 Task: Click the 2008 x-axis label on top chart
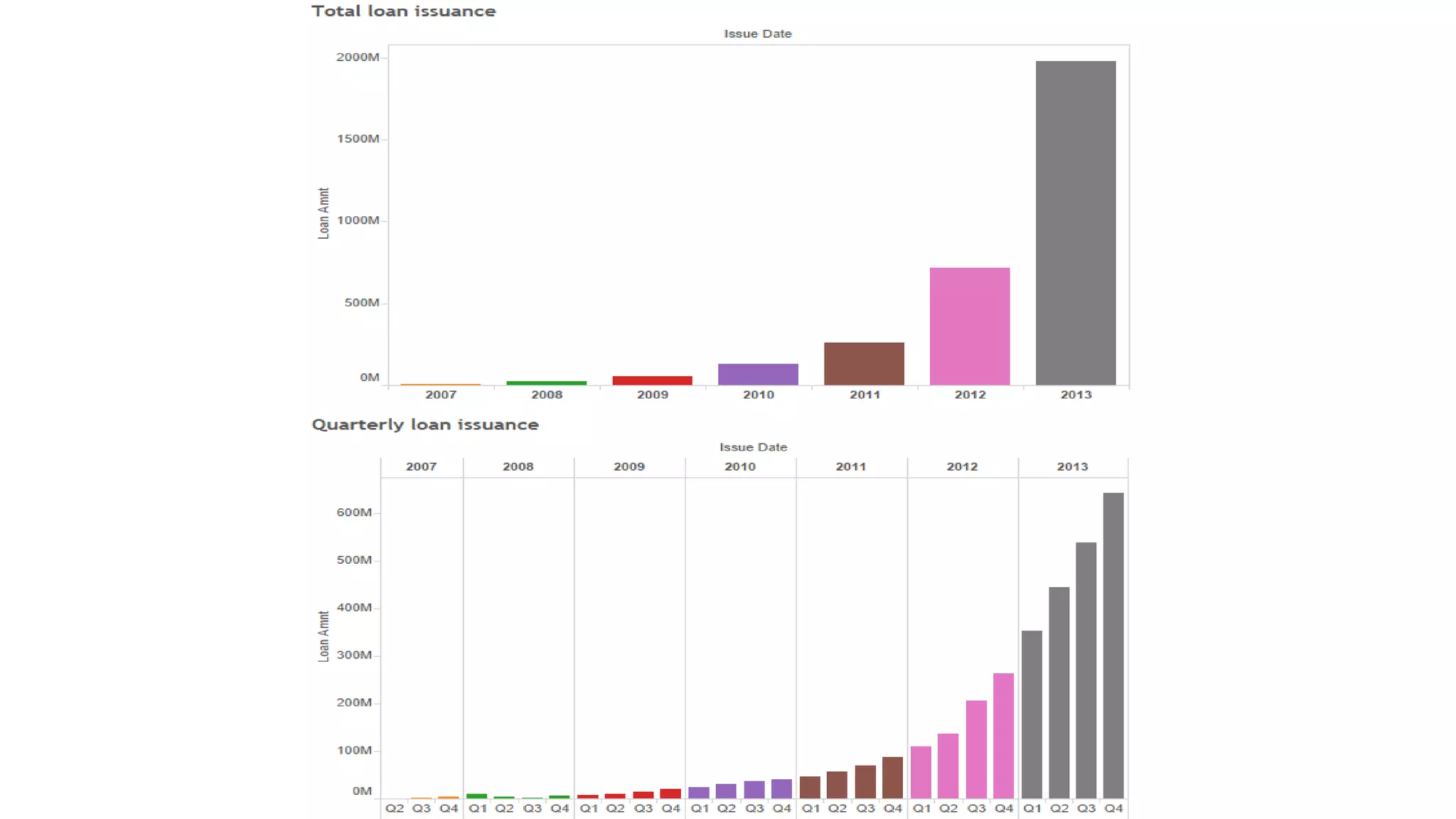coord(546,395)
